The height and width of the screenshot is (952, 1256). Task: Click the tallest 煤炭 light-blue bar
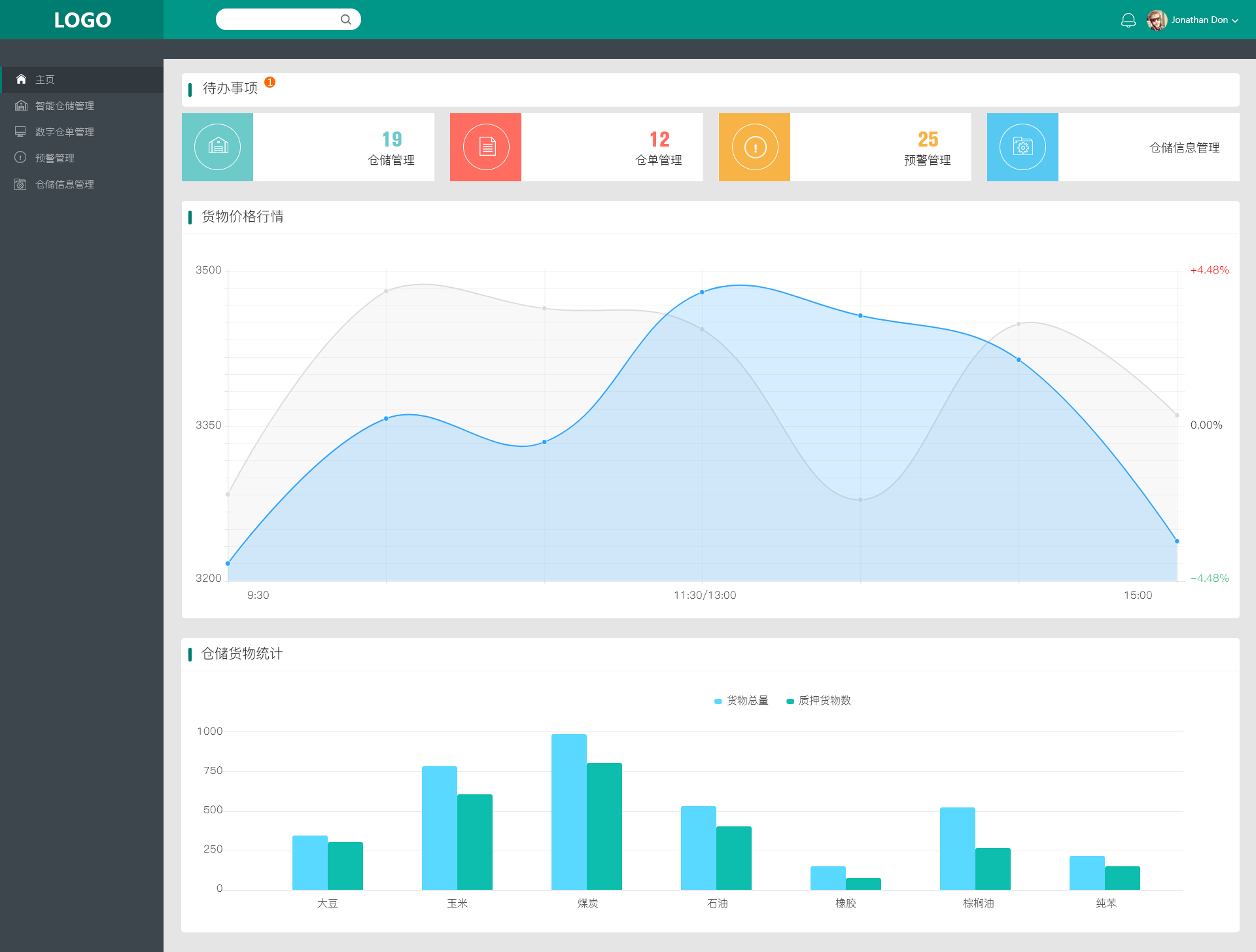(568, 811)
